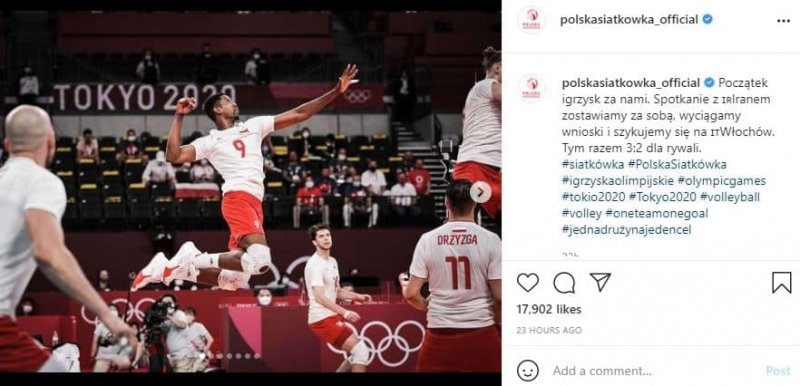Open polskasiatkowka_official username in caption
The image size is (800, 386).
pyautogui.click(x=631, y=83)
